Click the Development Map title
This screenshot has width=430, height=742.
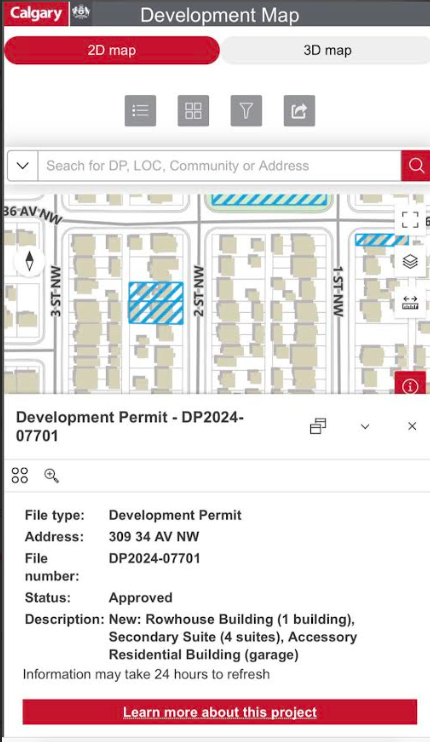point(219,15)
